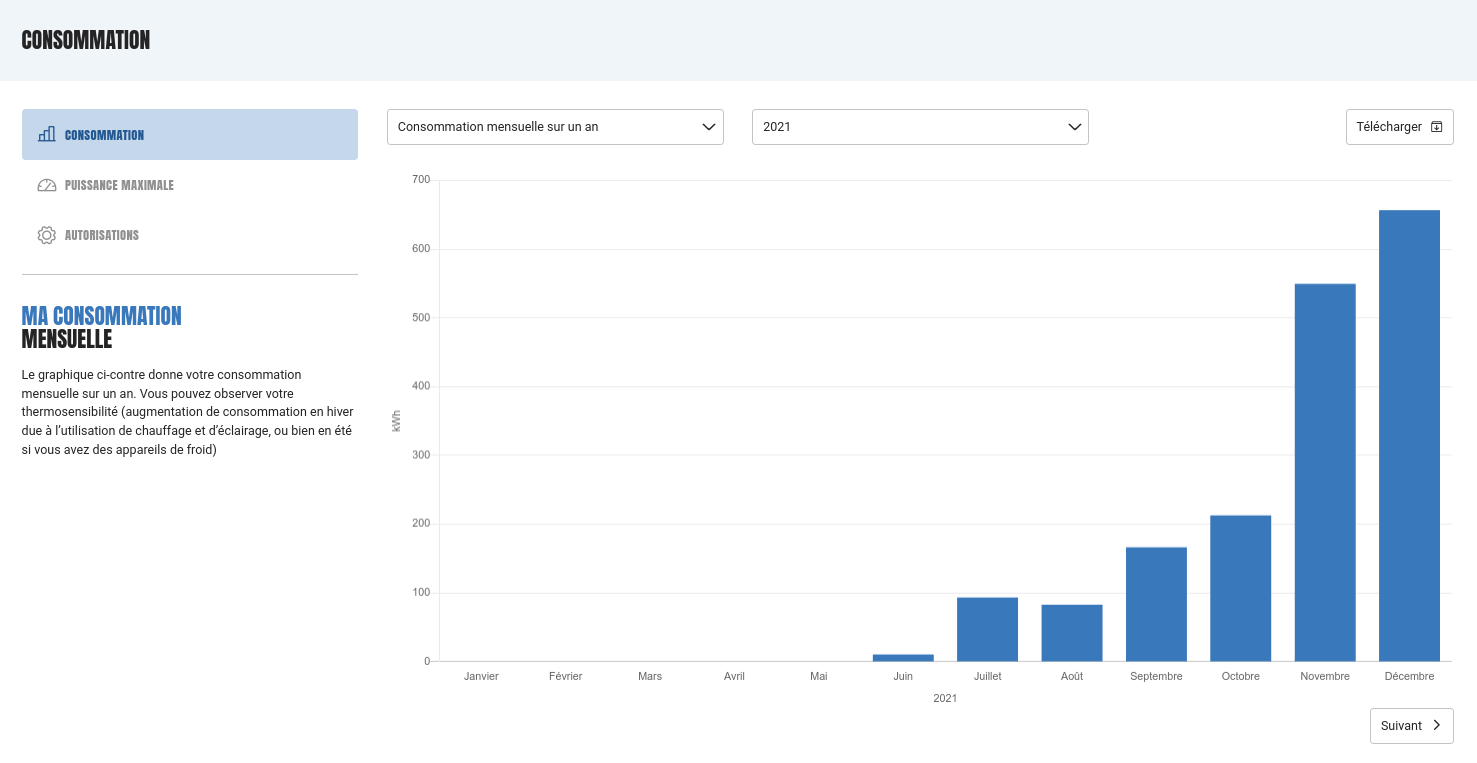Click the Janvier axis label
1477x763 pixels.
(481, 676)
